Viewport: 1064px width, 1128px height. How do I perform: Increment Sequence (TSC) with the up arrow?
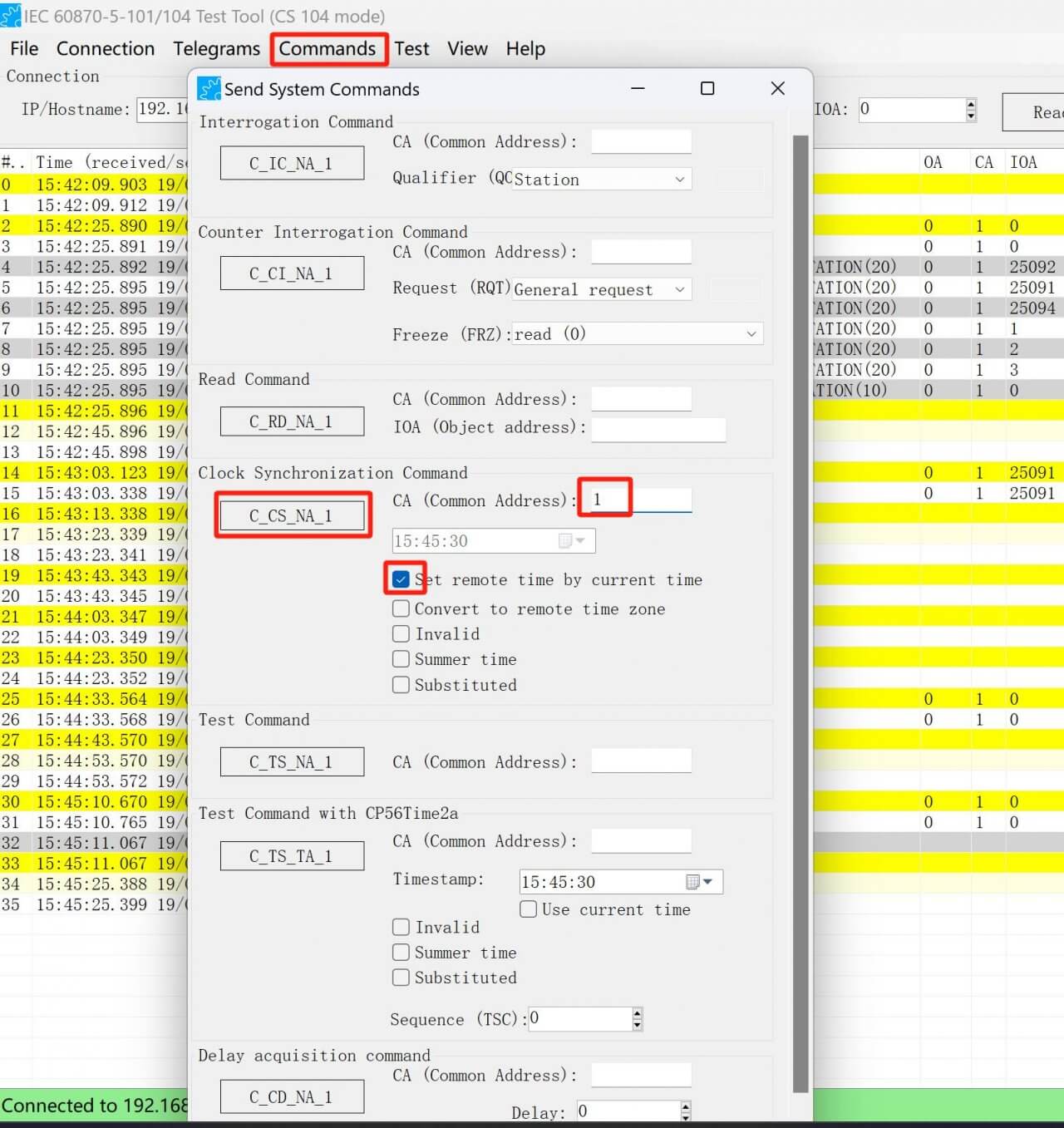click(636, 1013)
